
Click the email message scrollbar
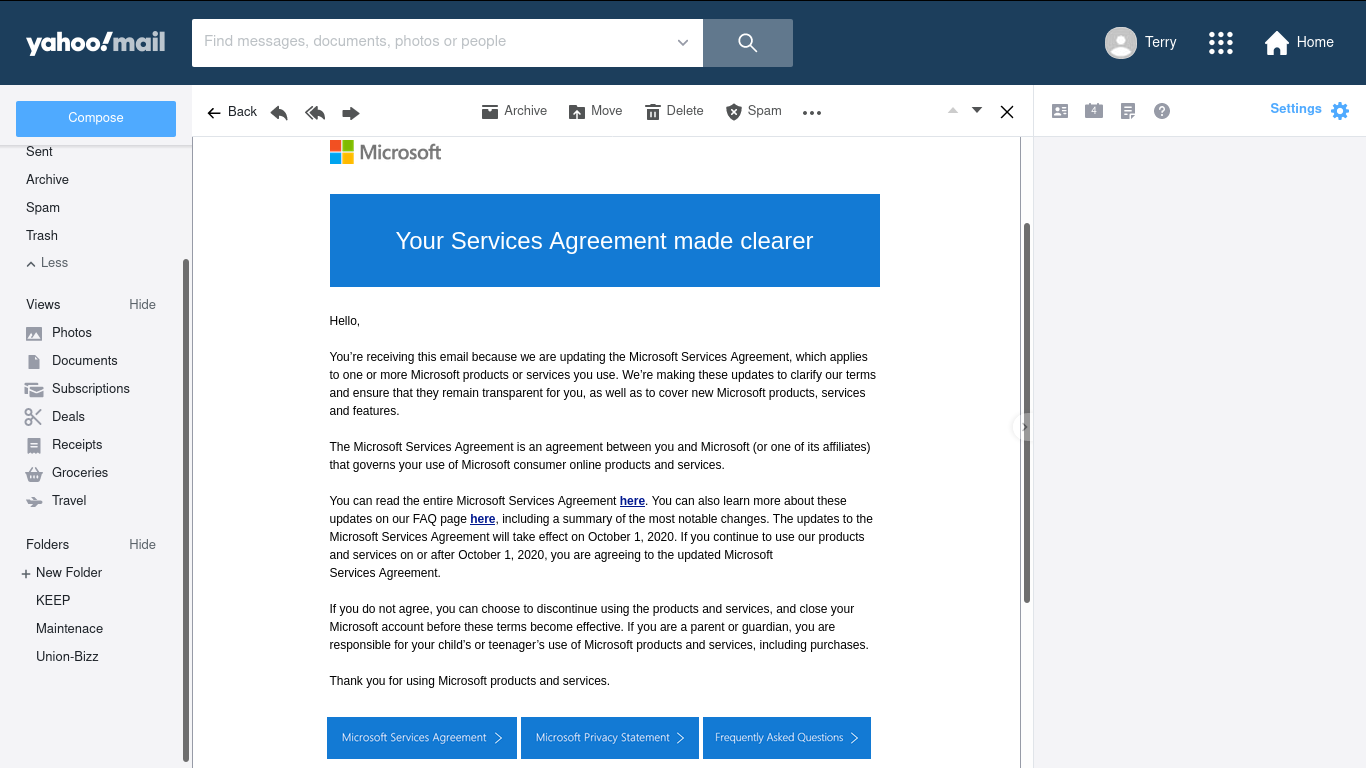pos(1027,412)
